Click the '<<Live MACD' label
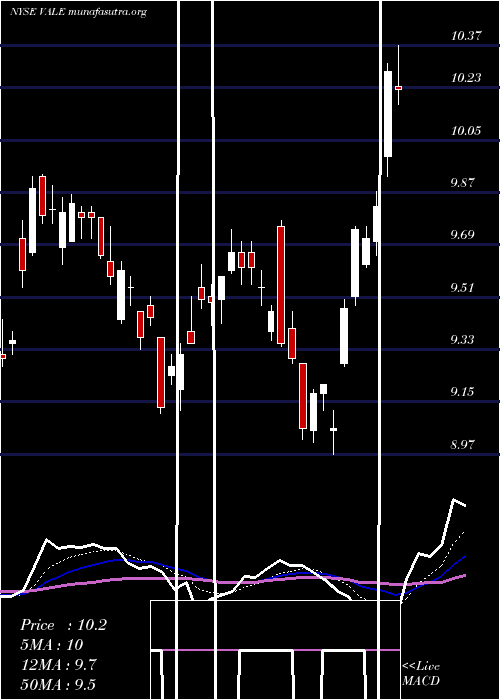 (x=421, y=673)
